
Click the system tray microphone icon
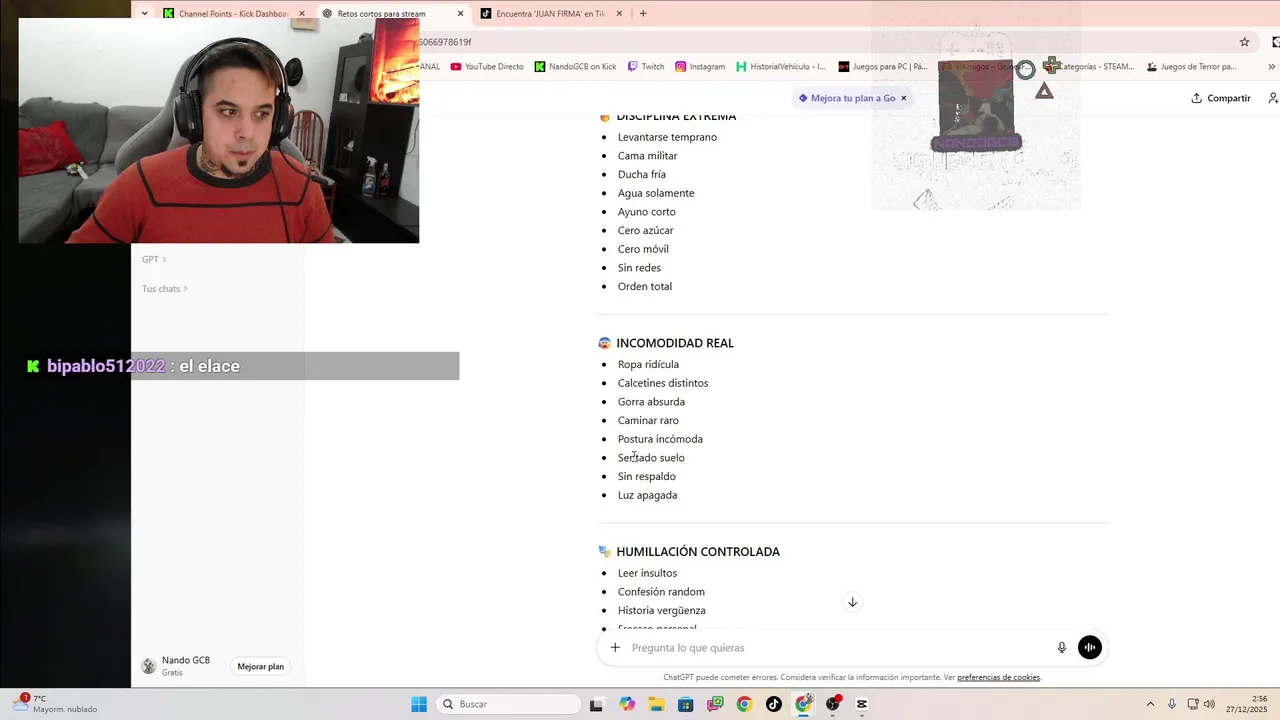pos(1172,704)
